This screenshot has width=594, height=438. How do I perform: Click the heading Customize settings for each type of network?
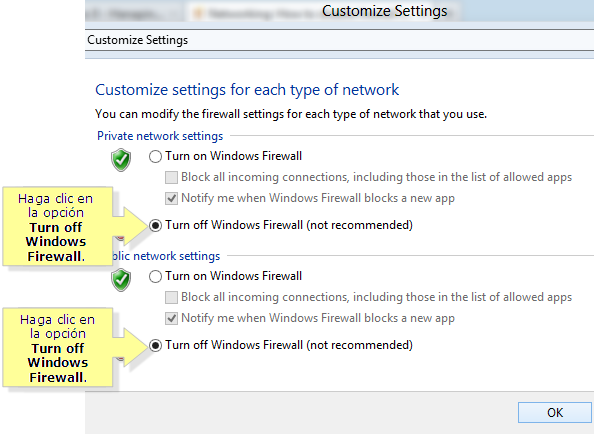click(247, 90)
